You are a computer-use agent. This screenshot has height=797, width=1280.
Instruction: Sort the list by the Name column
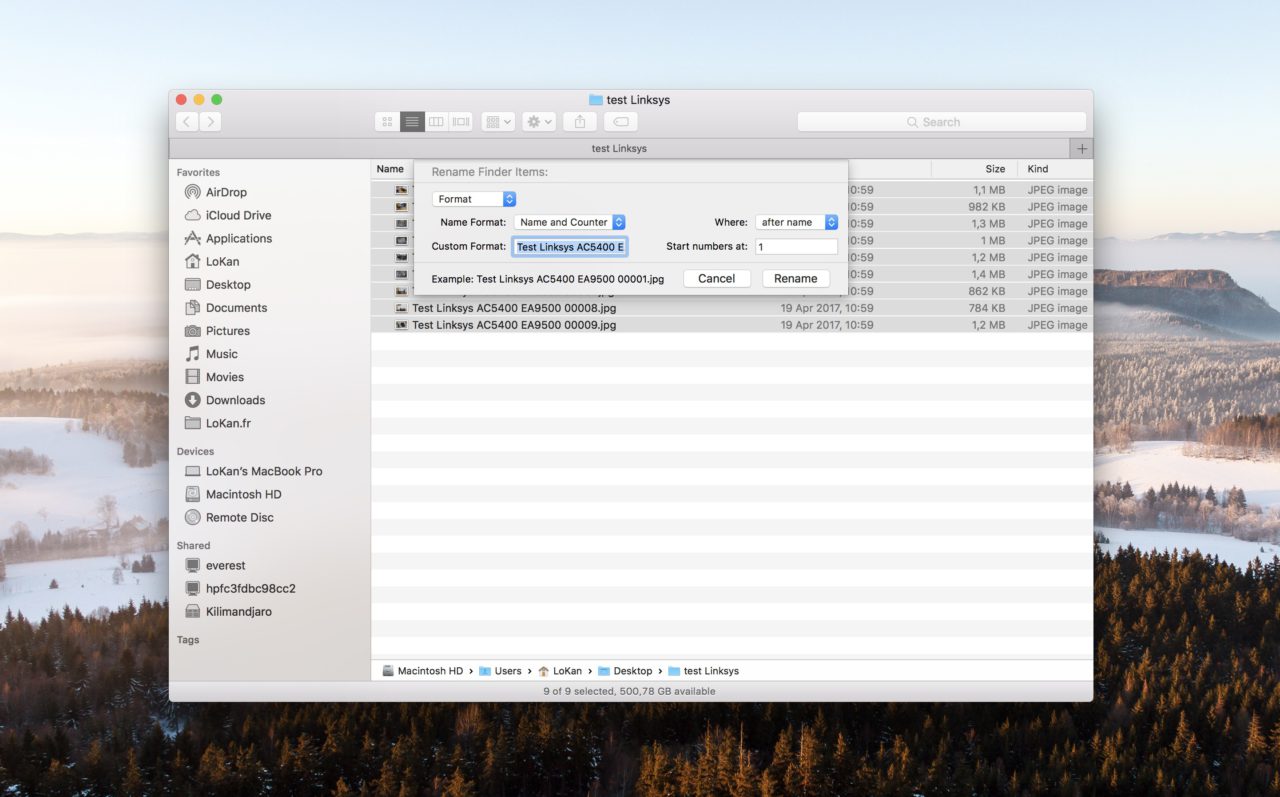click(x=391, y=169)
